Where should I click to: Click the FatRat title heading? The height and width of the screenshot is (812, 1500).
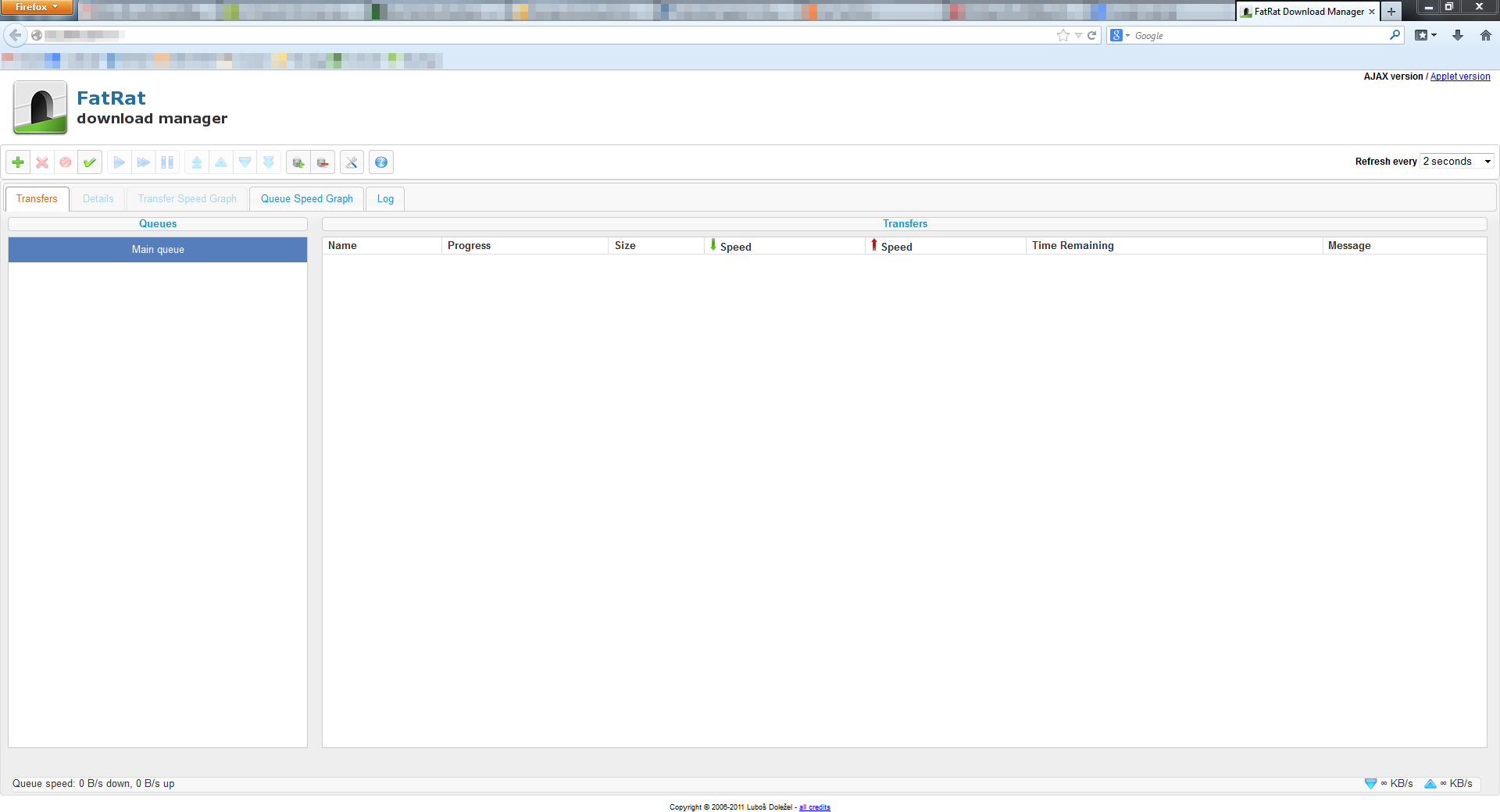click(111, 98)
